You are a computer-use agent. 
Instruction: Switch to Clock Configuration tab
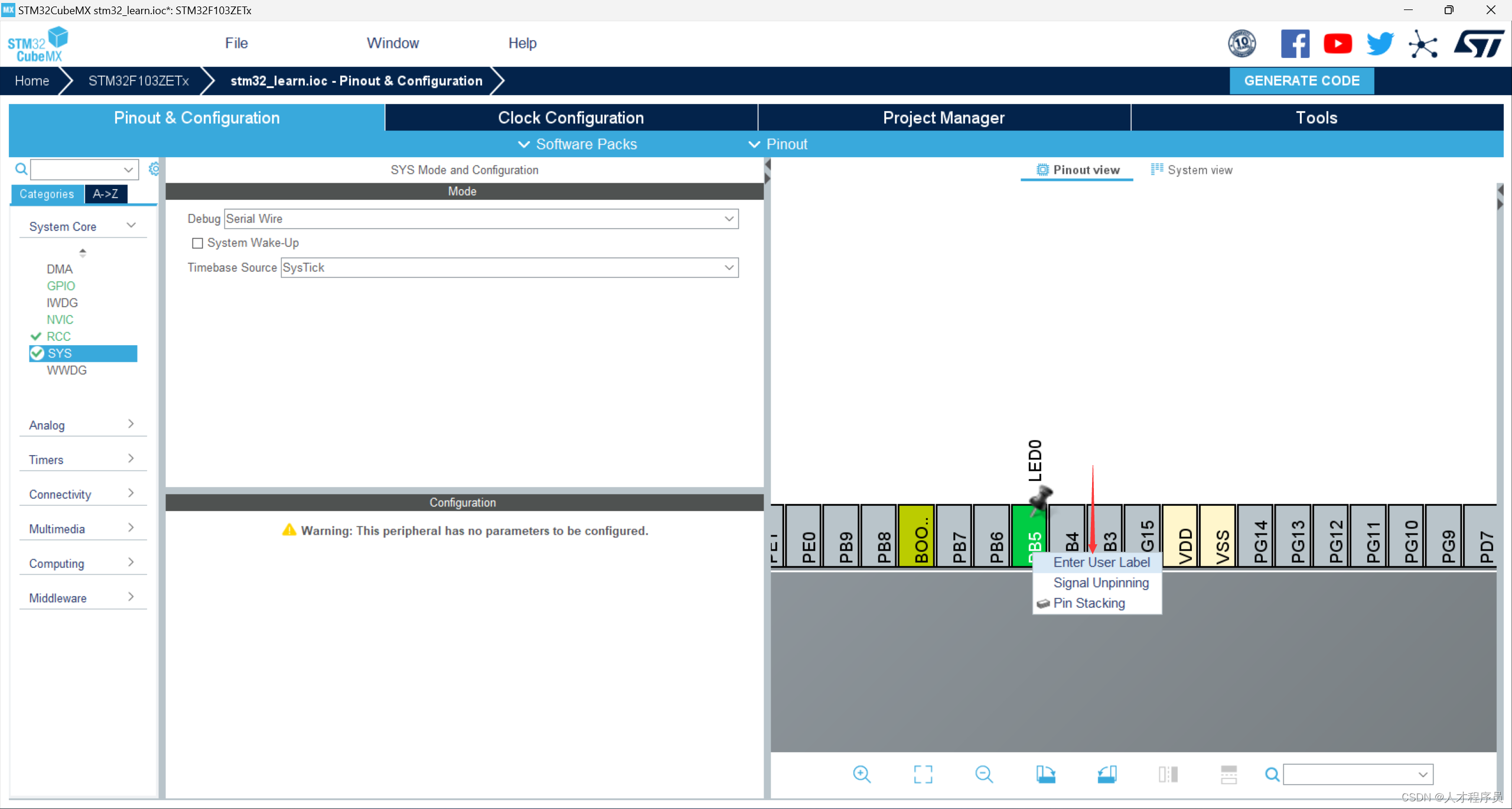point(571,118)
